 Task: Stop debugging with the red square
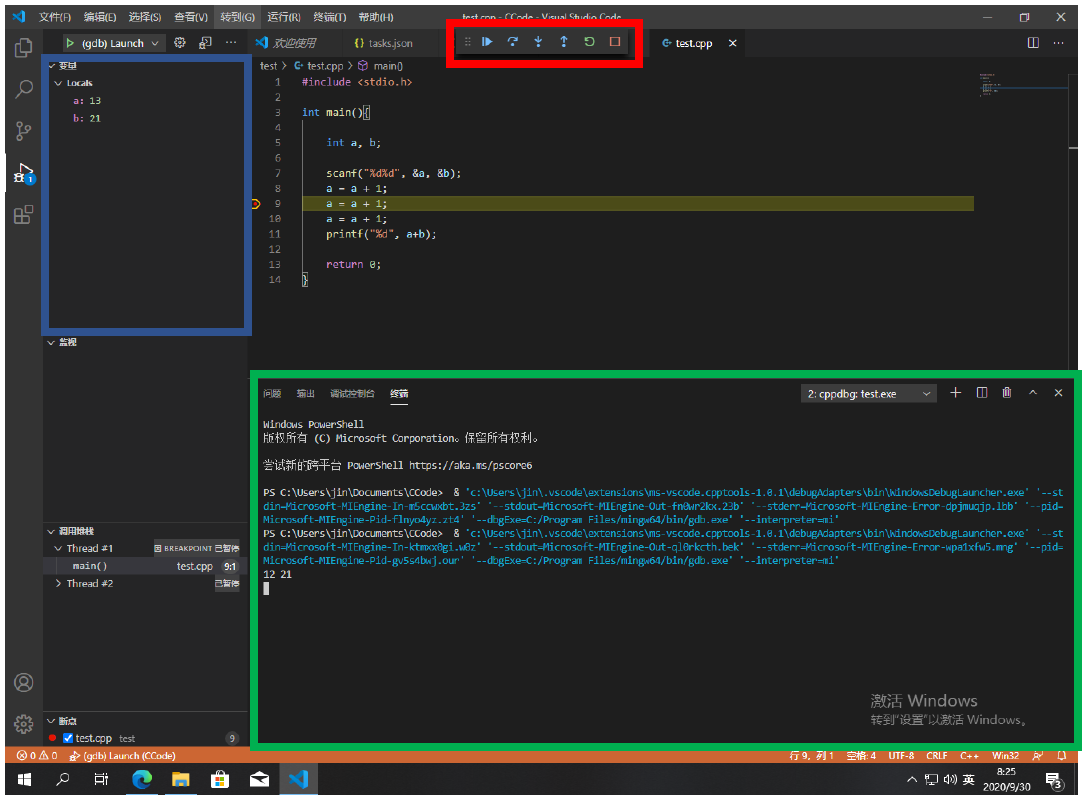coord(615,42)
